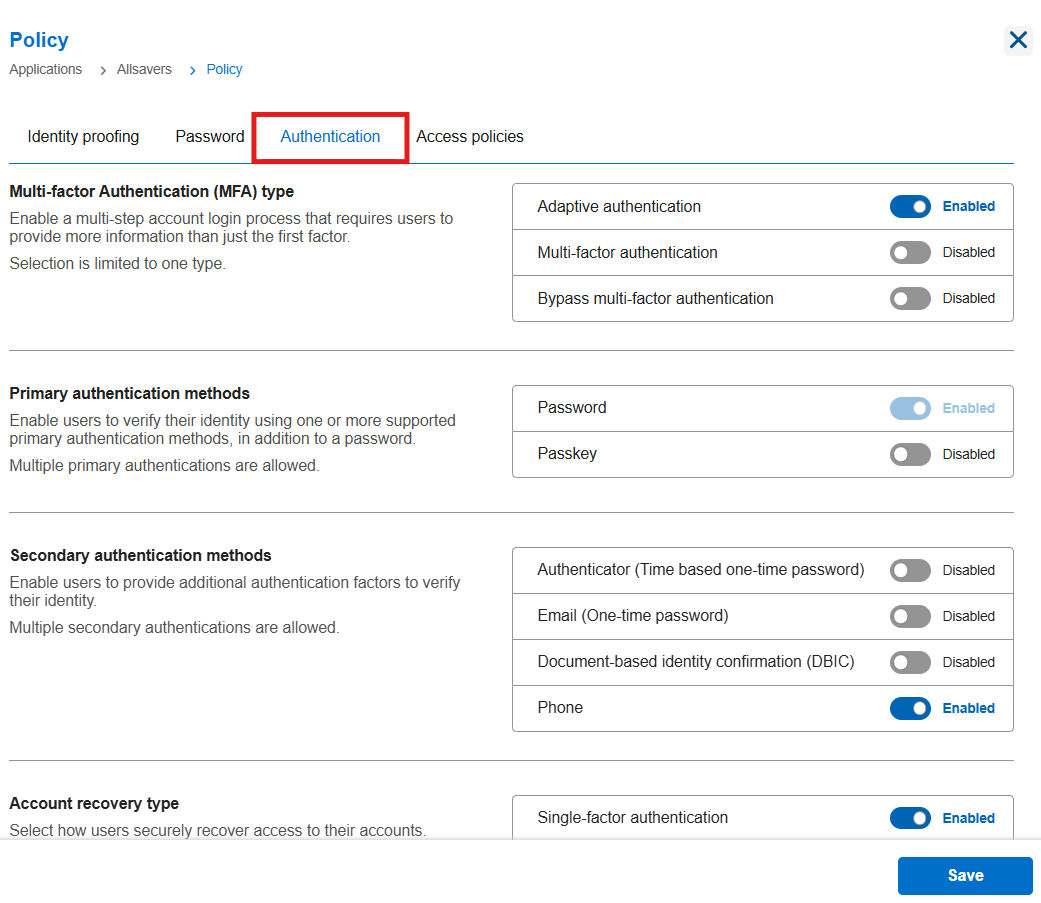Screen dimensions: 1041x903
Task: Open Allsavers breadcrumb link
Action: [144, 69]
